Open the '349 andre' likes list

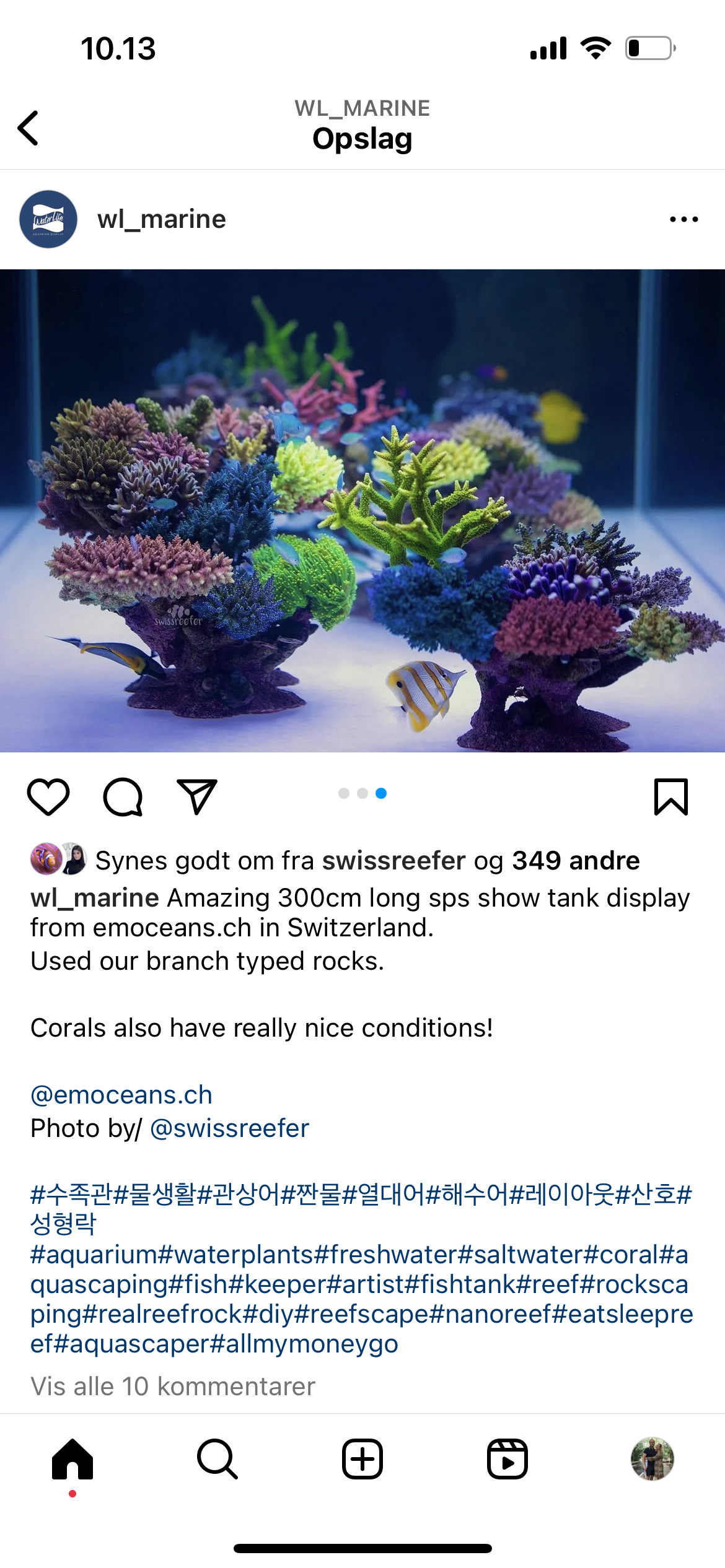pyautogui.click(x=576, y=861)
